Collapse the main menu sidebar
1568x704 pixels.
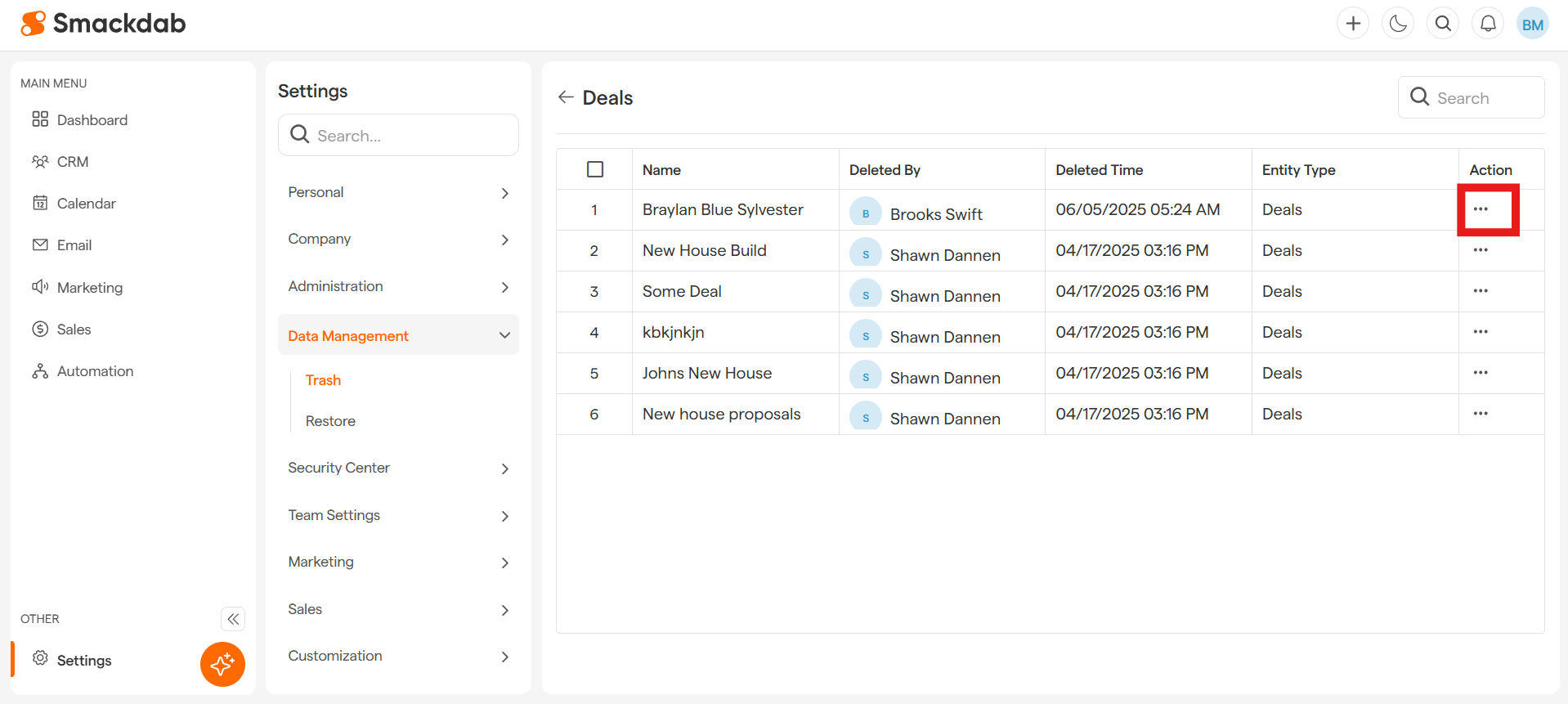[x=233, y=619]
